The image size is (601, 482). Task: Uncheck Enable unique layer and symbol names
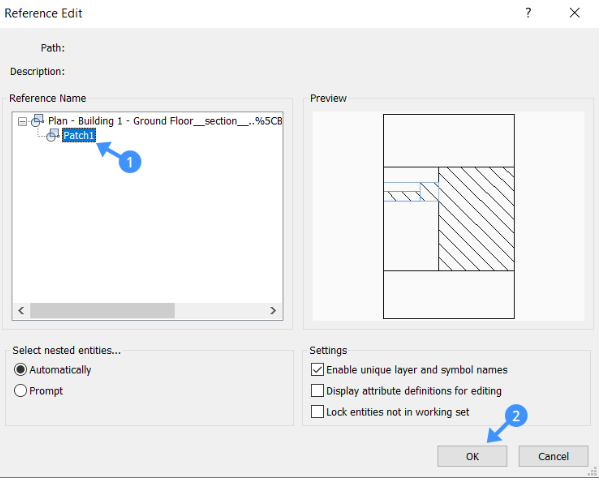pos(317,370)
